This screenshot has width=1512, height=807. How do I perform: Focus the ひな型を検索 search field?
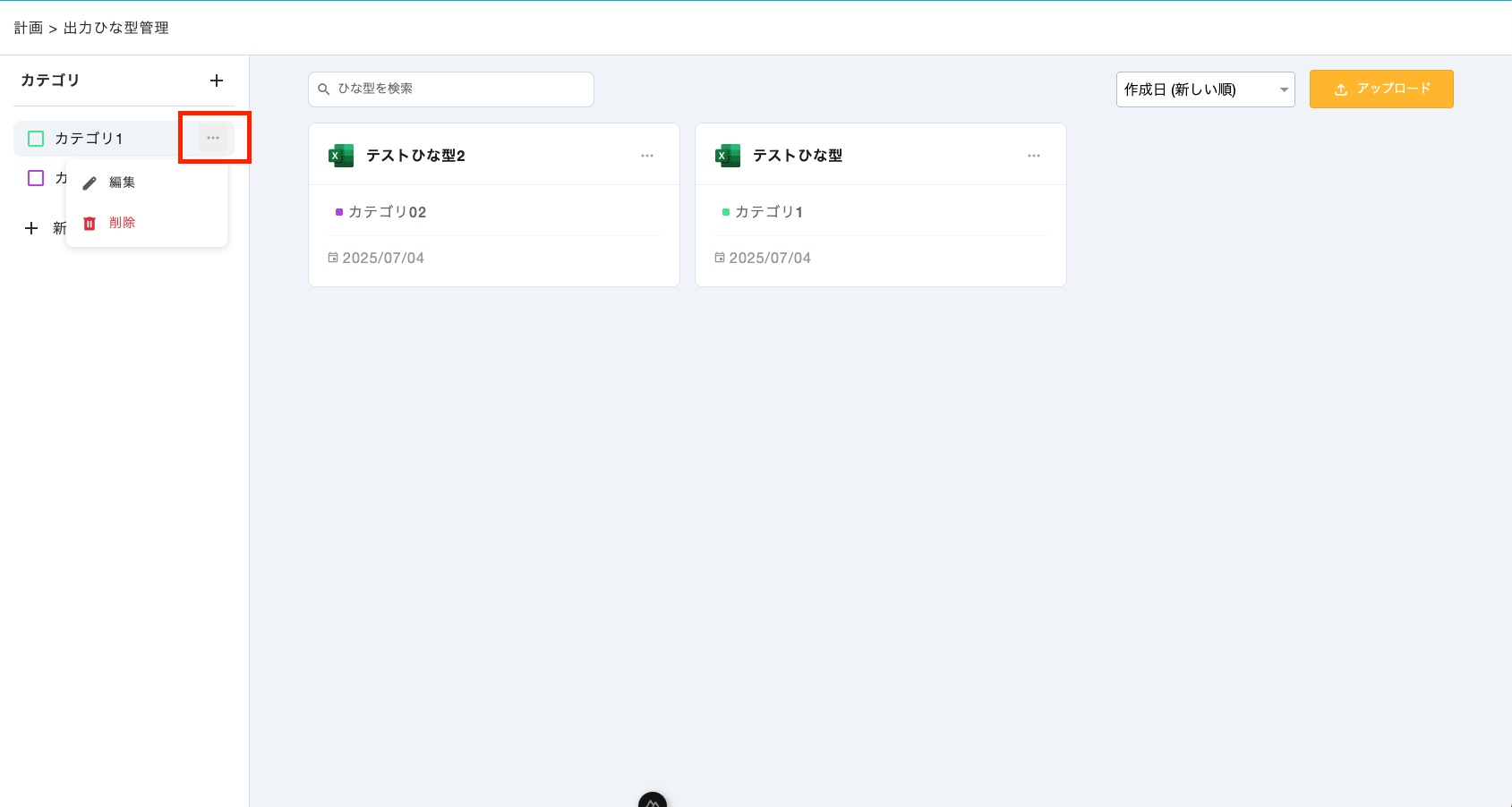[x=457, y=89]
